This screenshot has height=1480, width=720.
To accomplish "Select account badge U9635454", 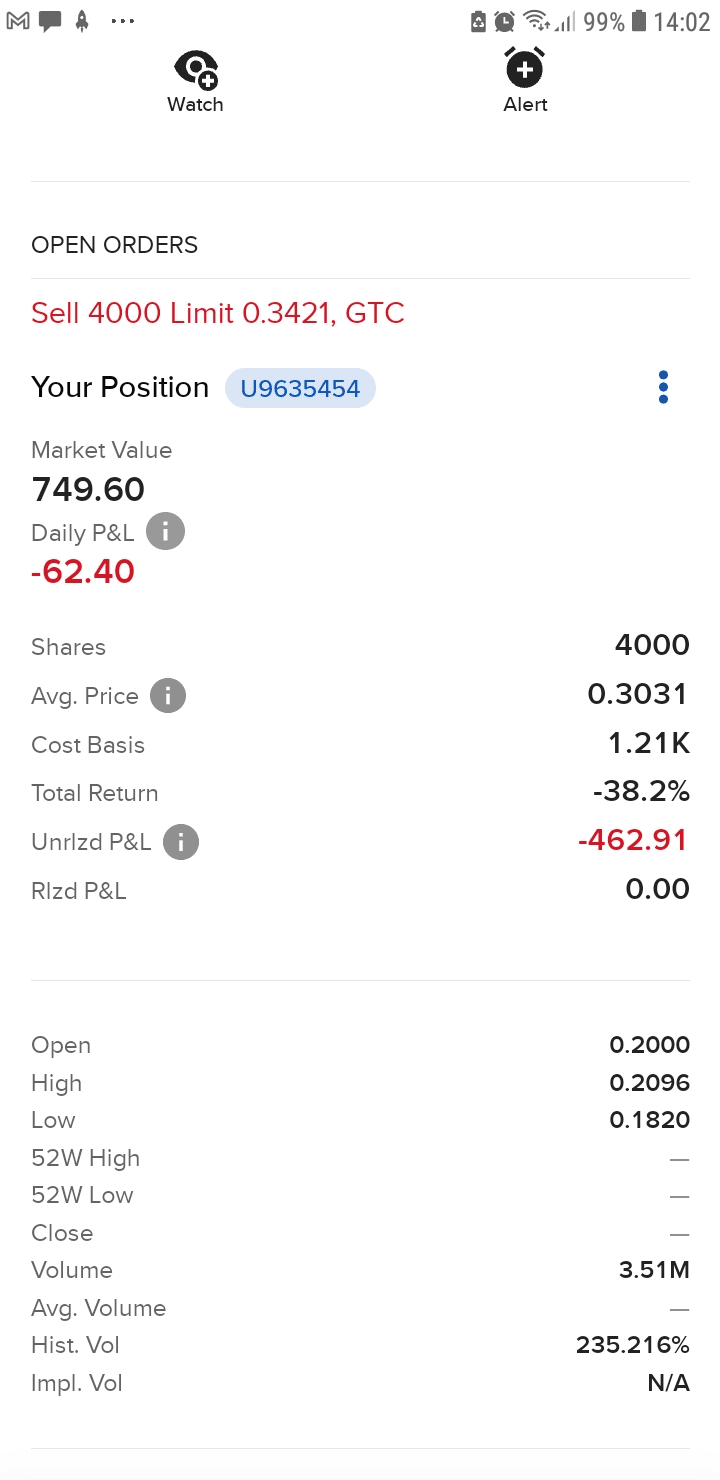I will [x=300, y=388].
